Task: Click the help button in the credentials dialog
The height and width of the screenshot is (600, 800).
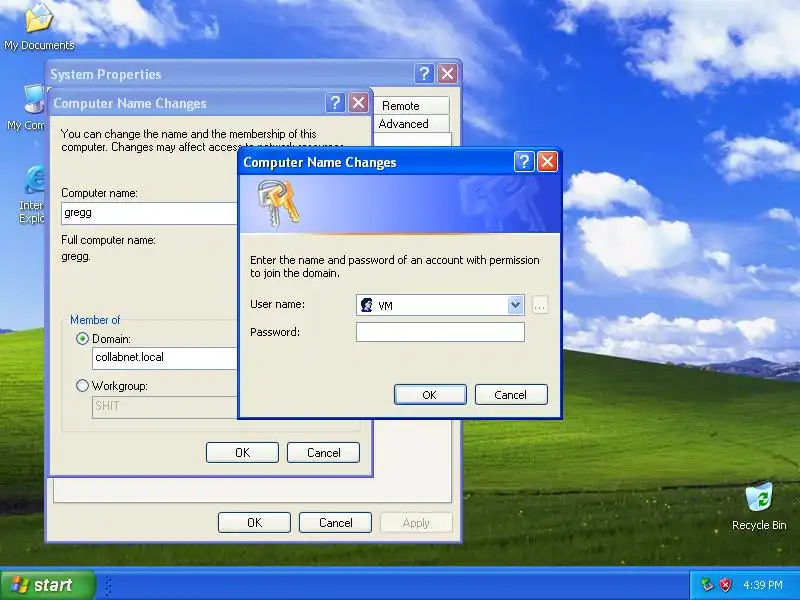Action: [524, 162]
